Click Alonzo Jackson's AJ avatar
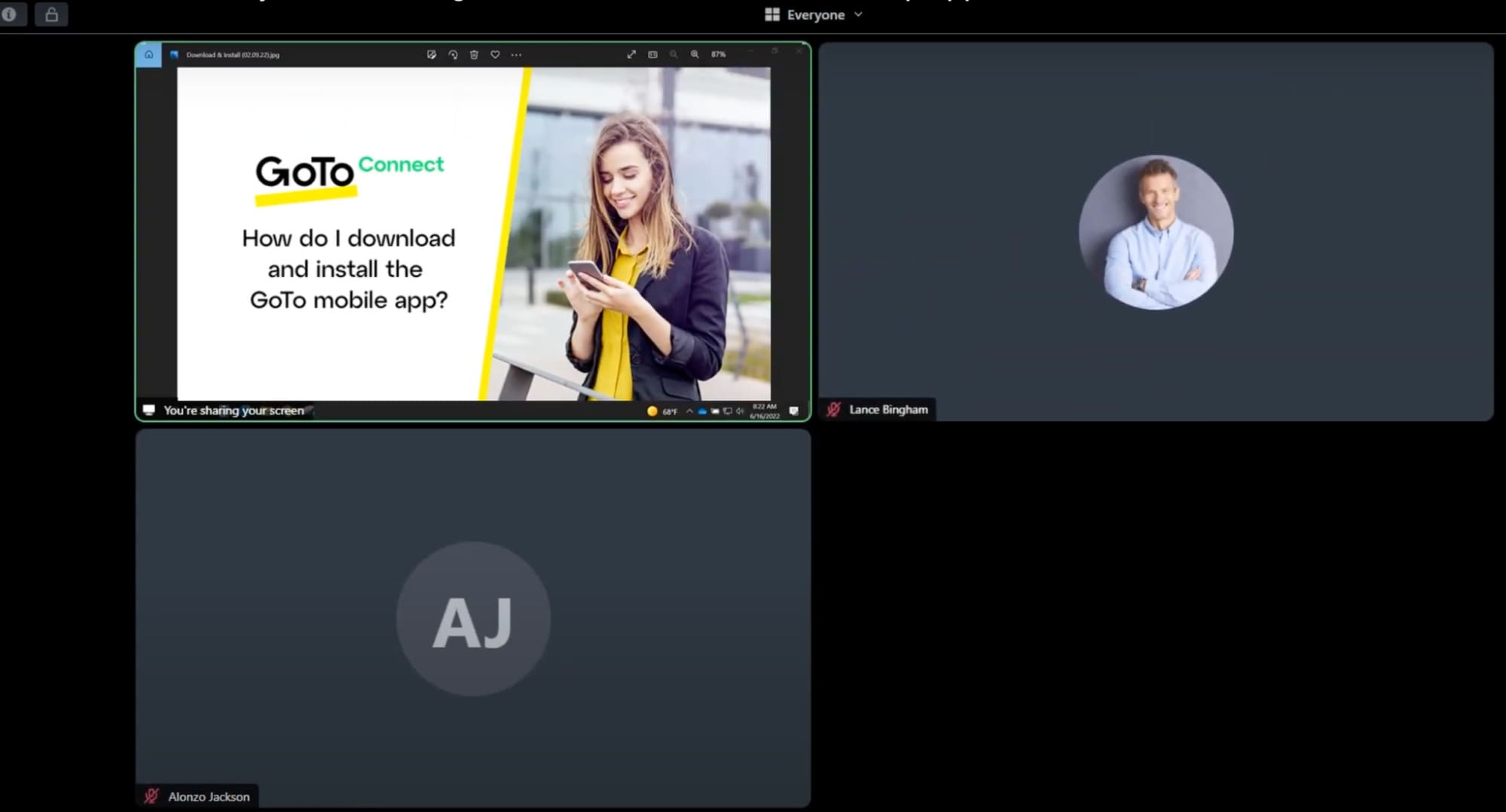Viewport: 1506px width, 812px height. [473, 619]
